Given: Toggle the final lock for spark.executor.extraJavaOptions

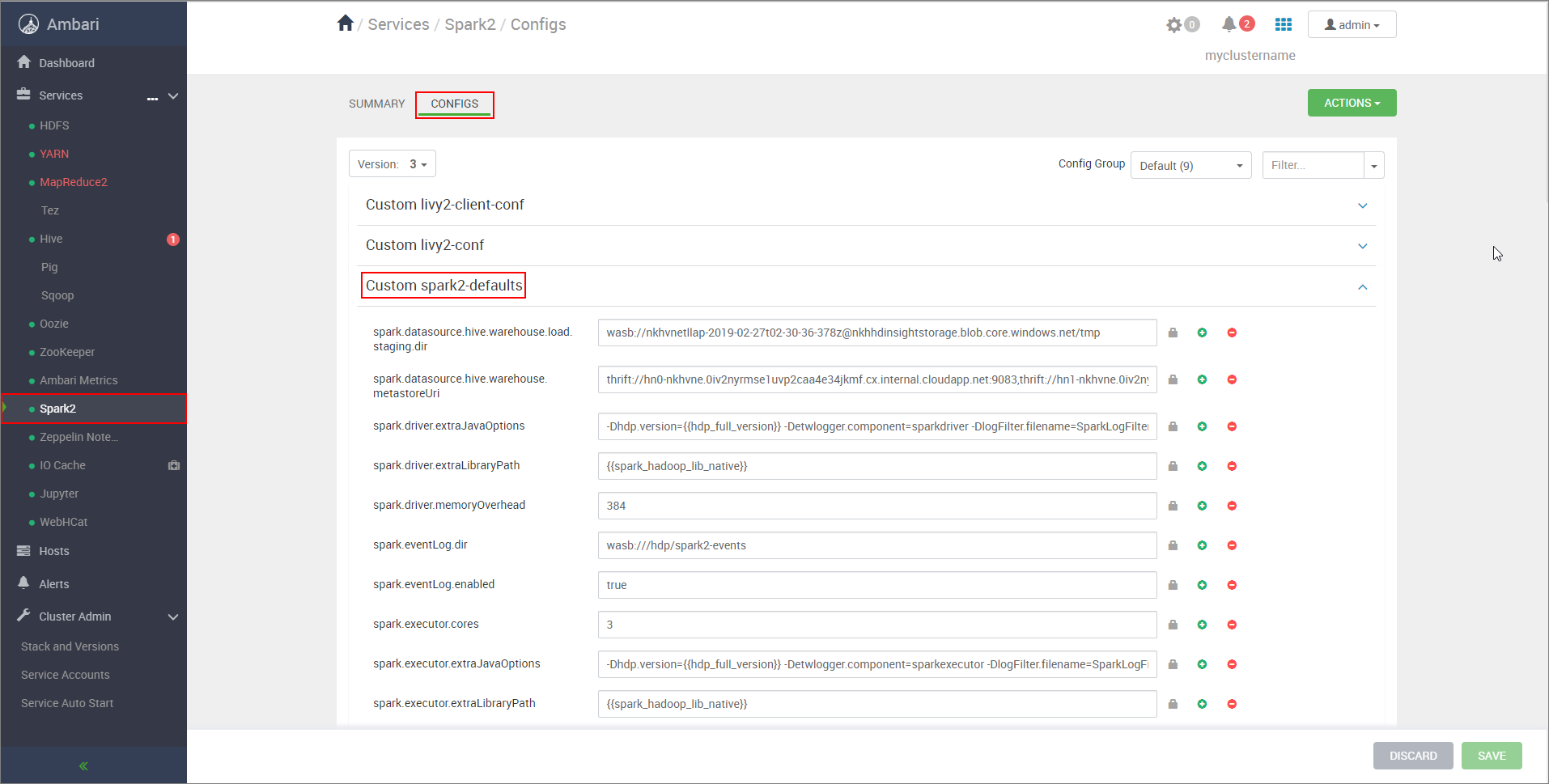Looking at the screenshot, I should click(x=1173, y=663).
